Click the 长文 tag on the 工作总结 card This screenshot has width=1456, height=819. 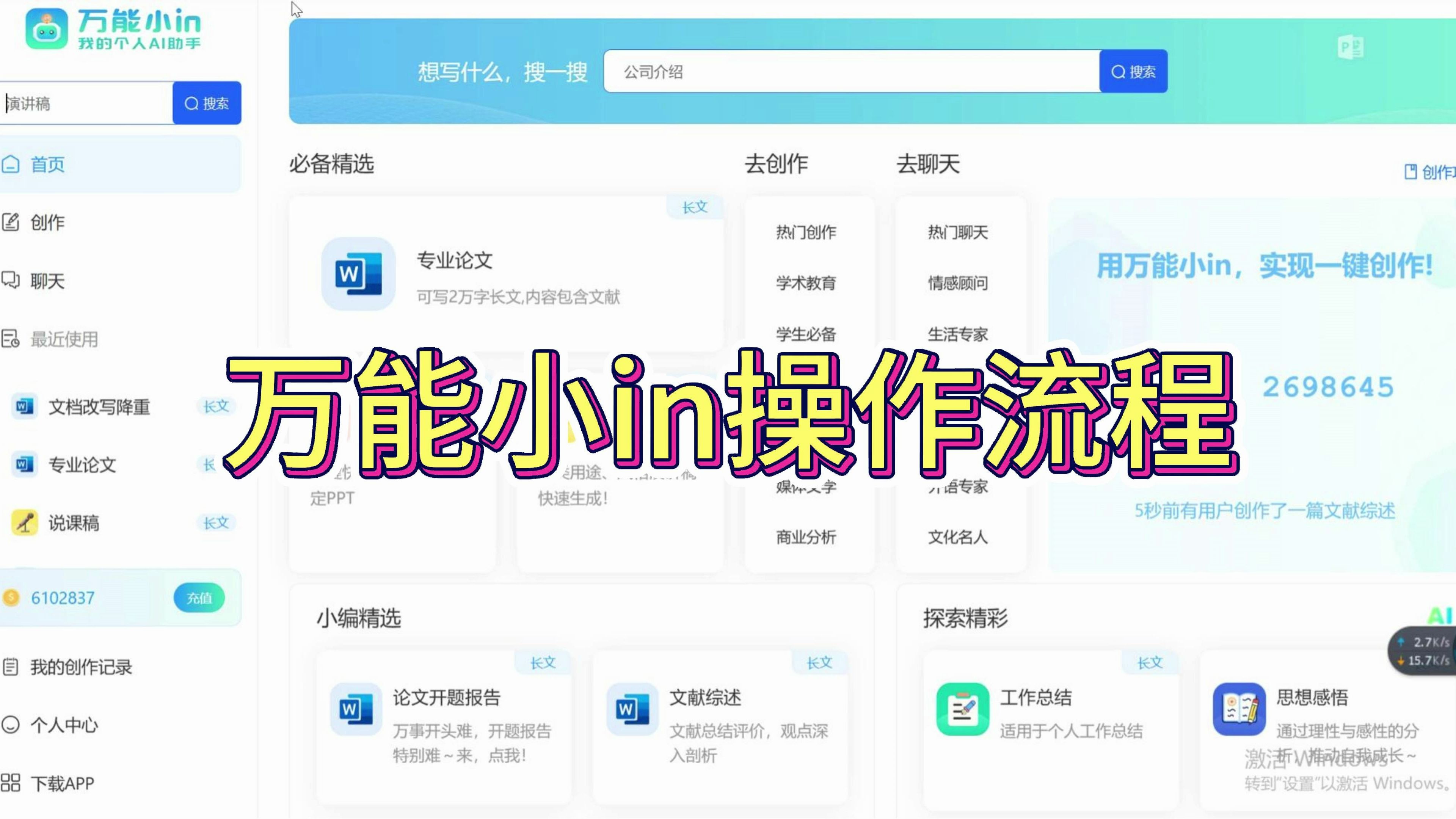click(x=1150, y=662)
